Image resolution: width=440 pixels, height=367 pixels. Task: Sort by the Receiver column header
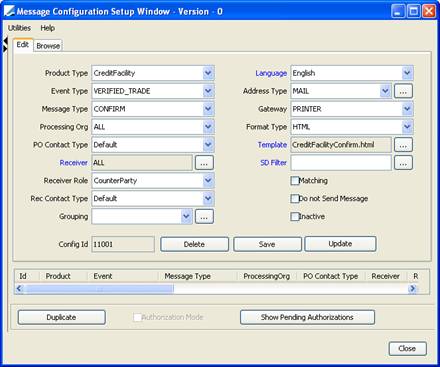click(x=385, y=276)
